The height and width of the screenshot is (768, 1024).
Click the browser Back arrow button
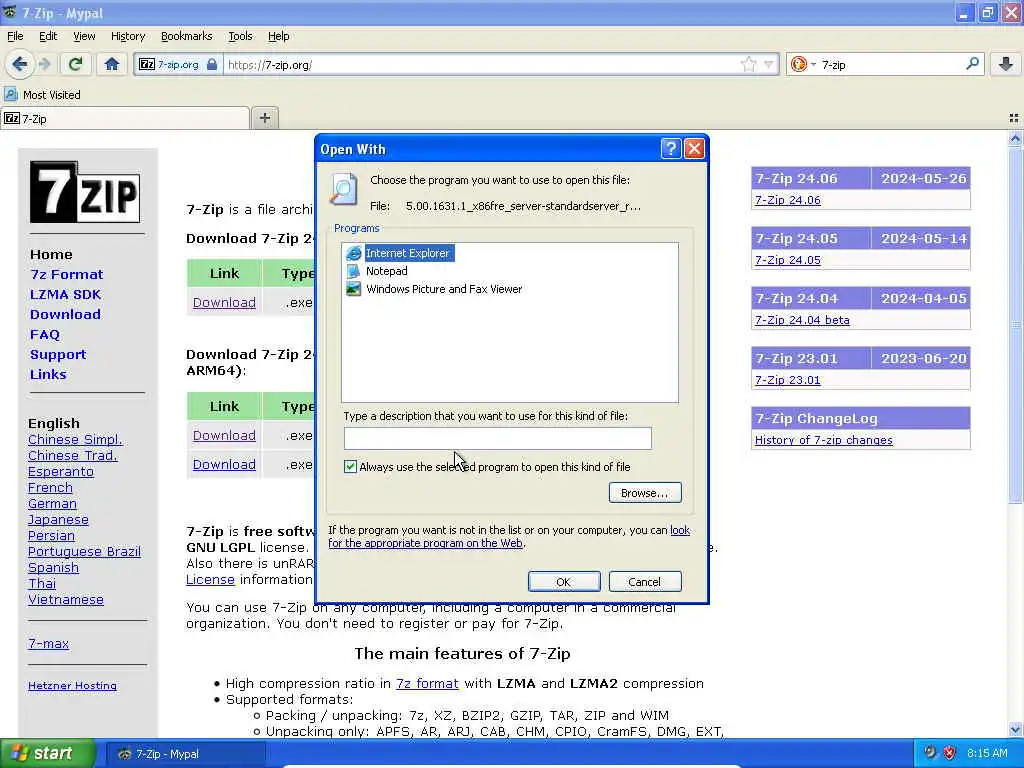coord(20,64)
